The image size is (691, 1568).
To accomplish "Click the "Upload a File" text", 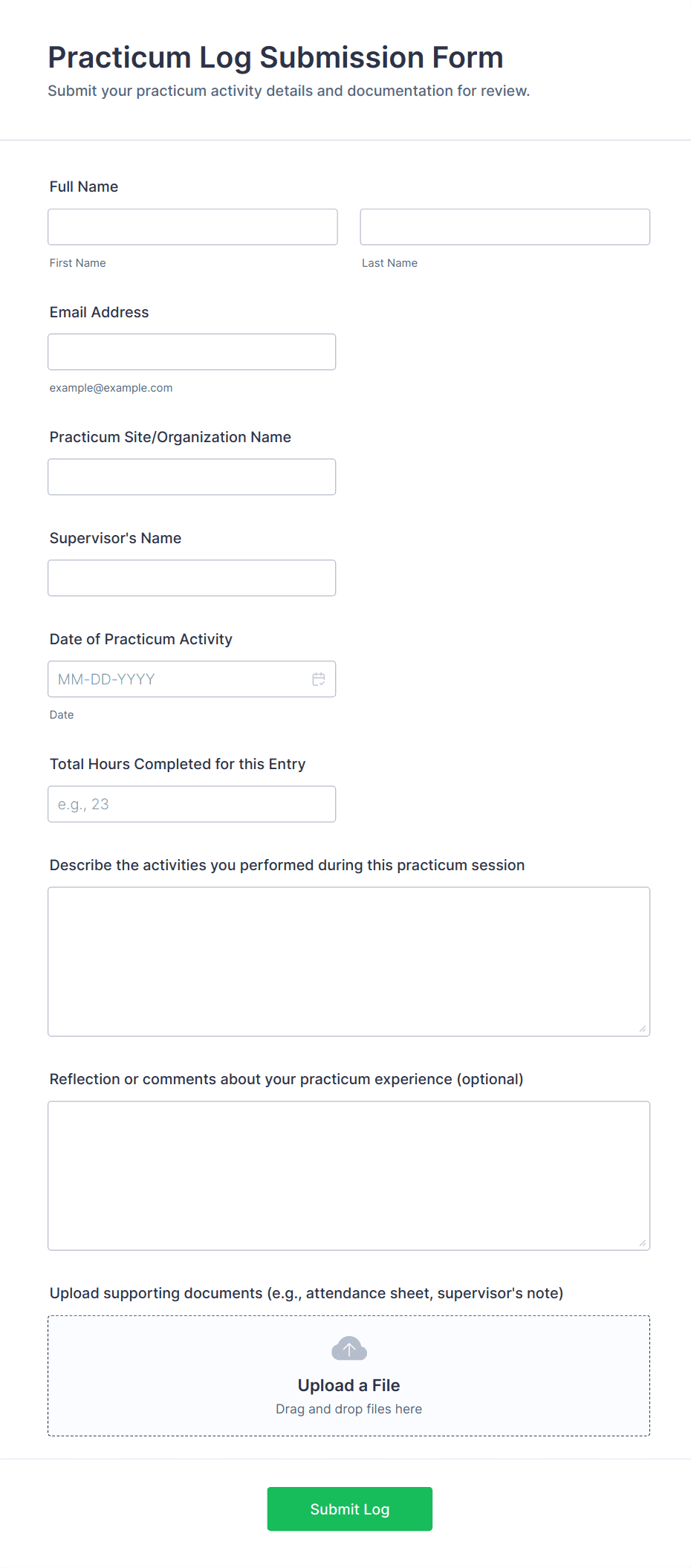I will 349,1385.
